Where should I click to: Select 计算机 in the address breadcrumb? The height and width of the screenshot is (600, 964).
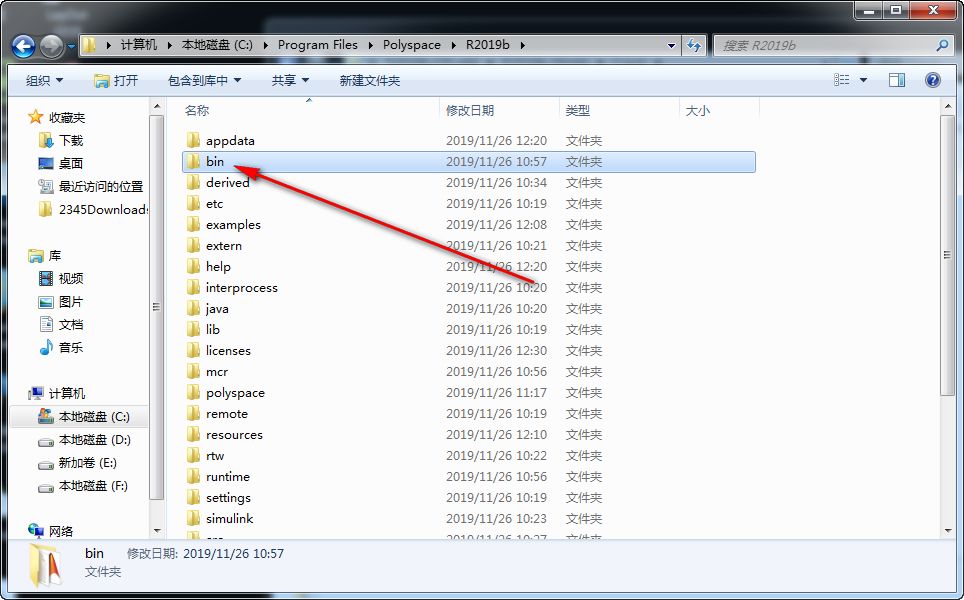click(x=139, y=45)
